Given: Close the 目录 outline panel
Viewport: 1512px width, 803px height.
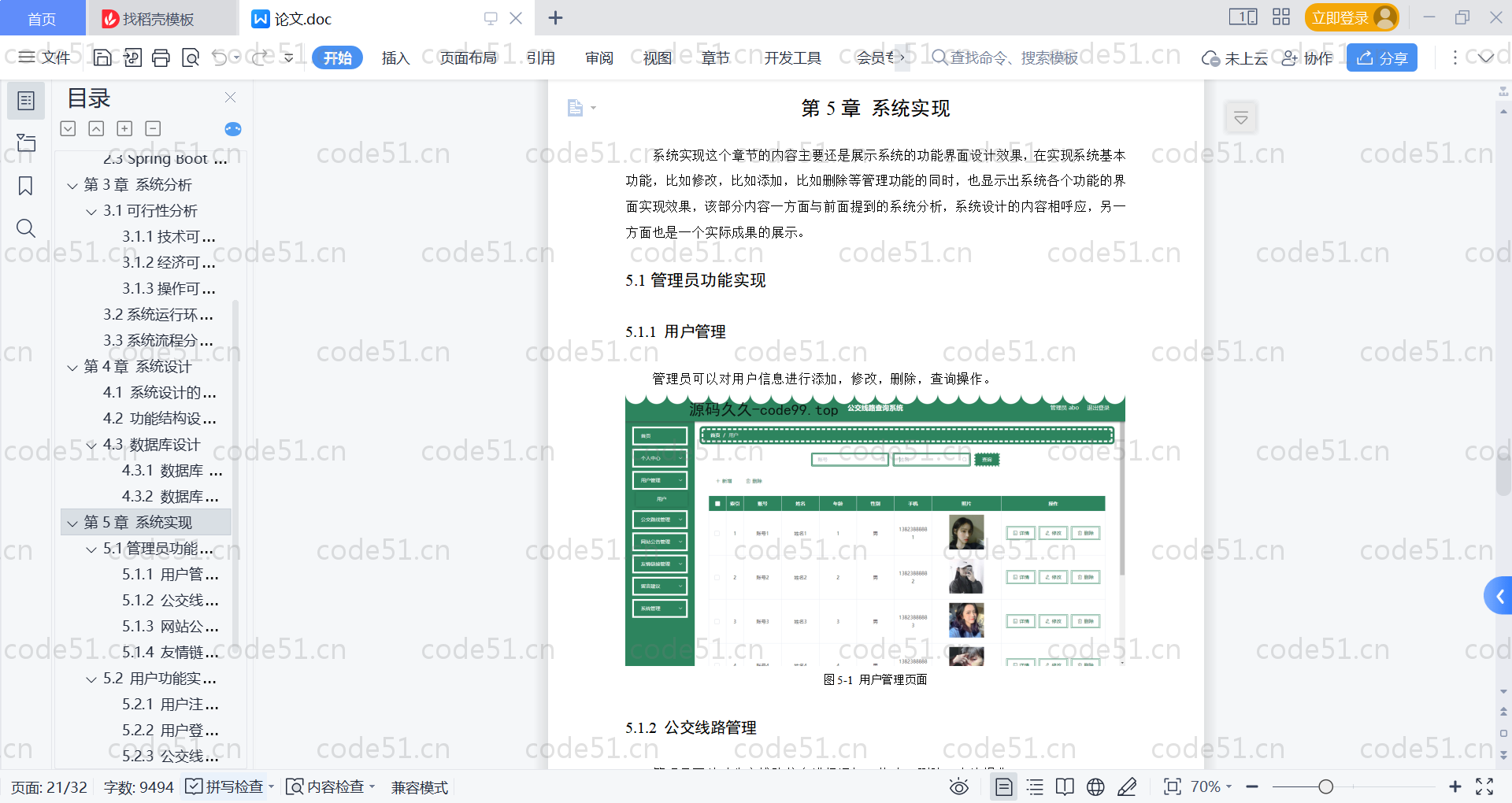Looking at the screenshot, I should pyautogui.click(x=230, y=98).
